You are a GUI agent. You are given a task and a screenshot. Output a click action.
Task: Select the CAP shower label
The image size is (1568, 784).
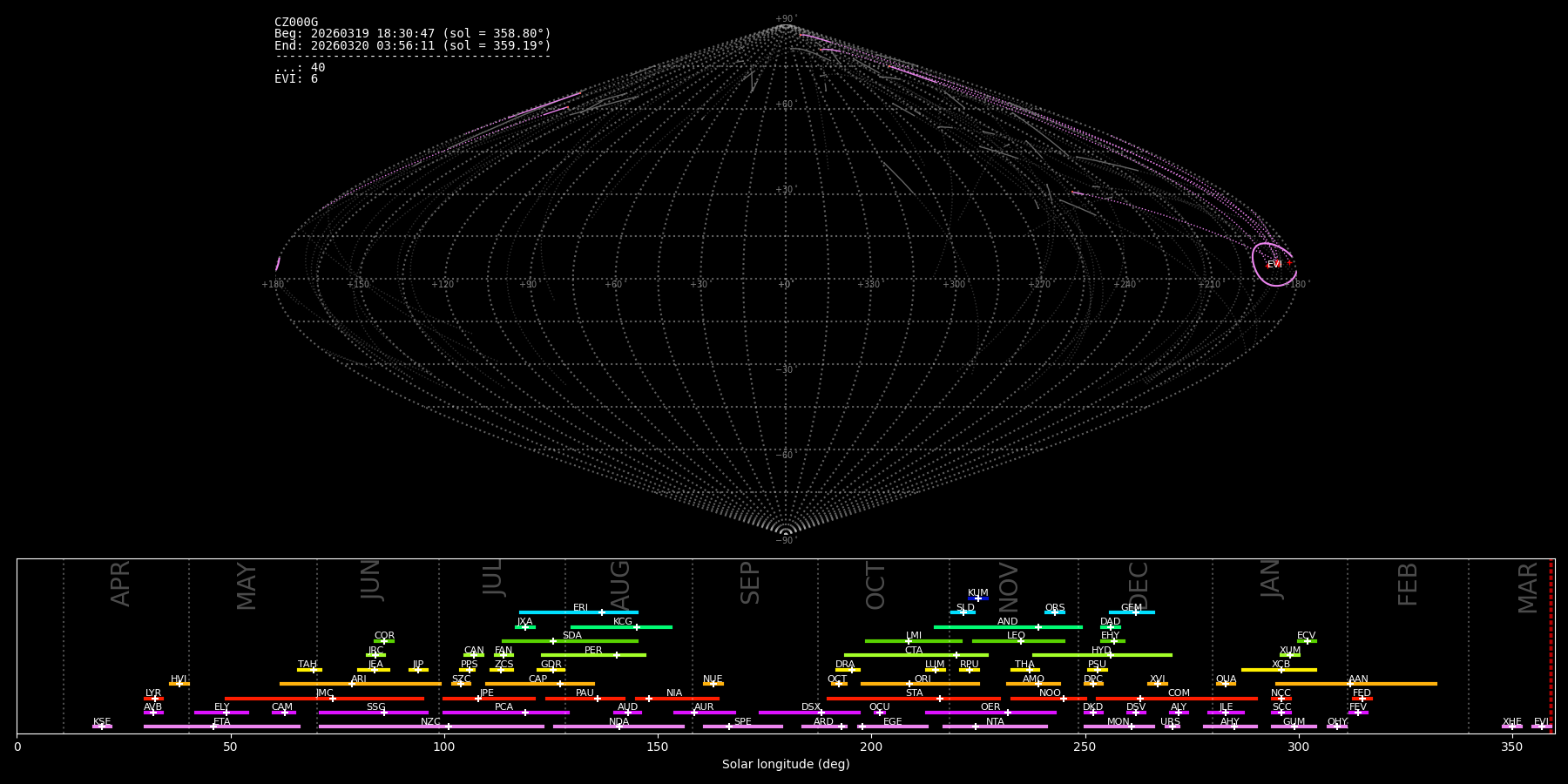point(538,679)
